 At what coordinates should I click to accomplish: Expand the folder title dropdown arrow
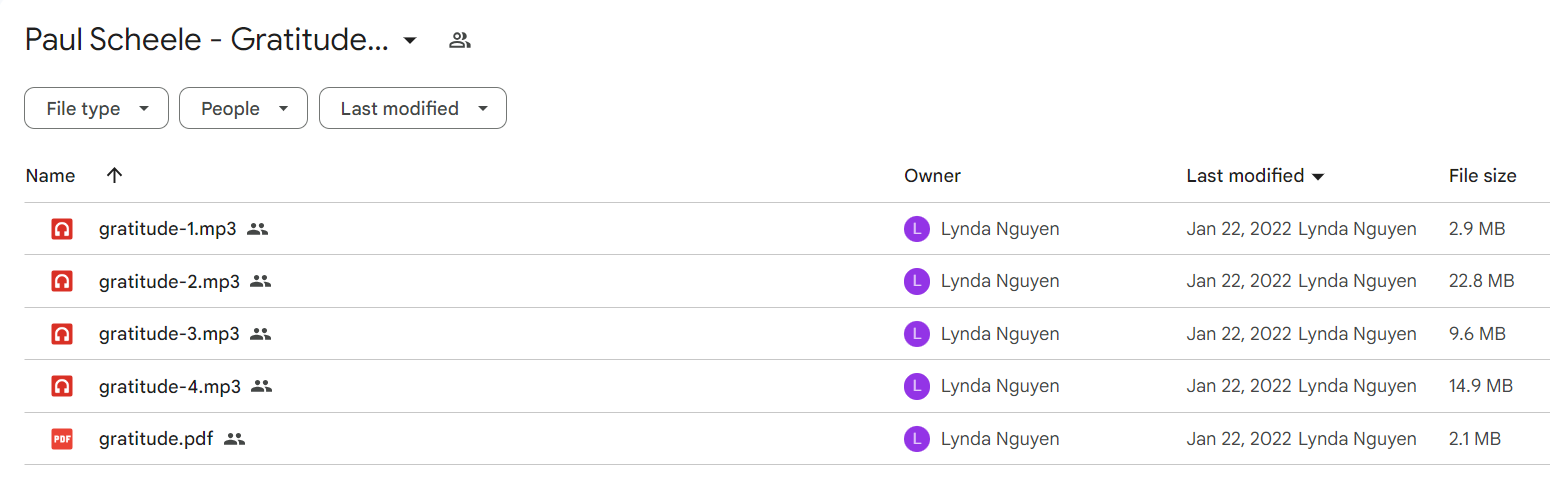(409, 41)
